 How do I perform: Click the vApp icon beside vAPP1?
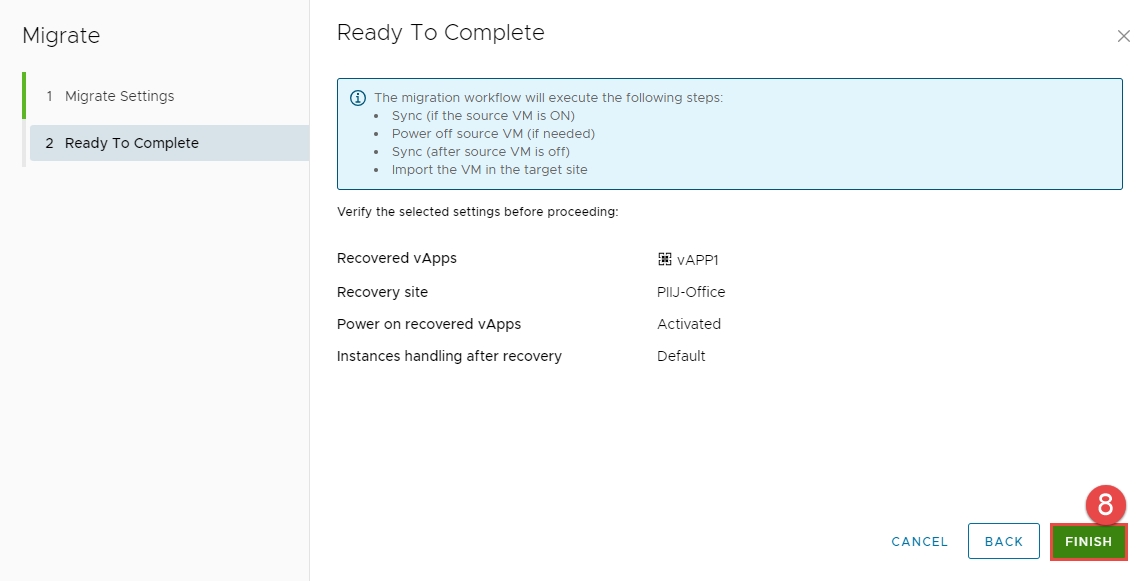click(664, 259)
